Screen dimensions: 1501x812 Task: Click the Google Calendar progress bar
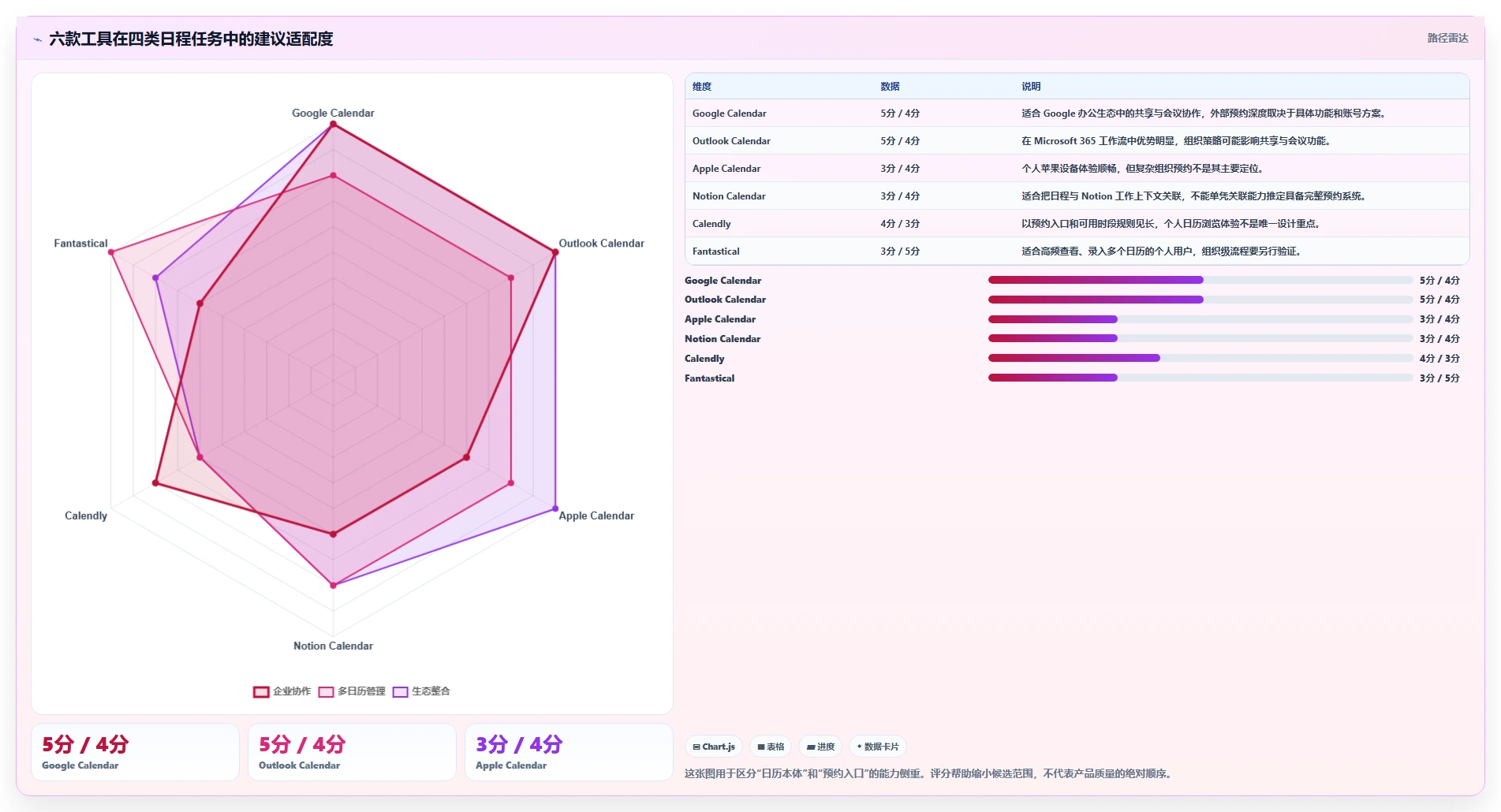click(x=1200, y=280)
